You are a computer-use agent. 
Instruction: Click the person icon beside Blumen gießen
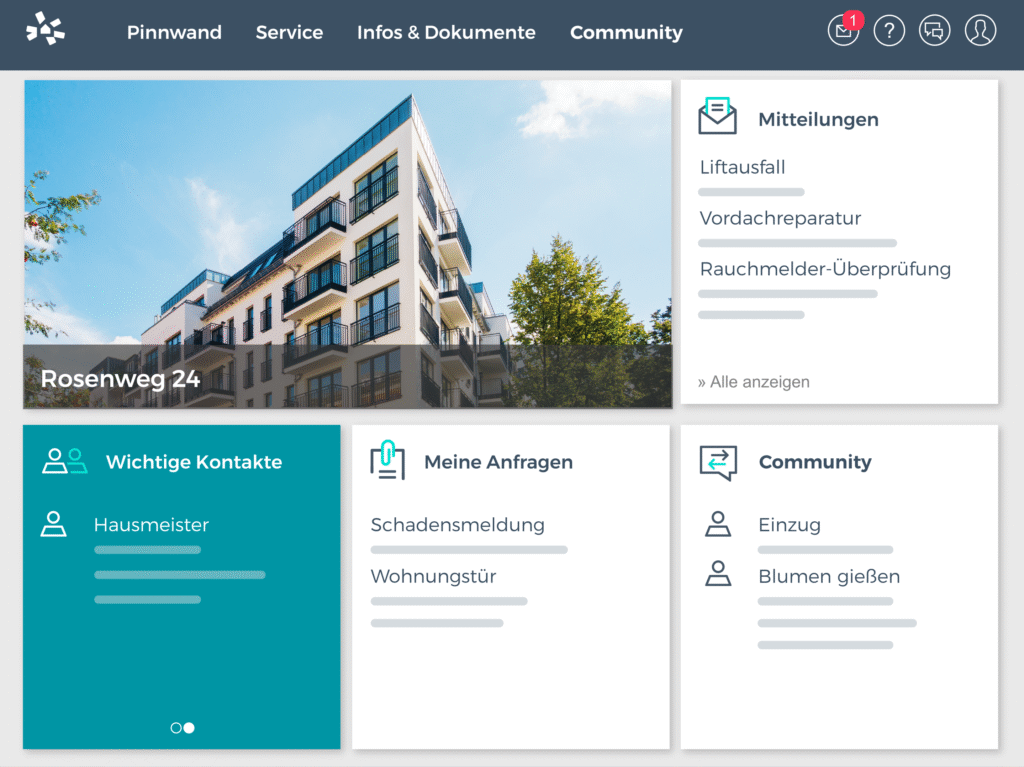click(x=717, y=575)
